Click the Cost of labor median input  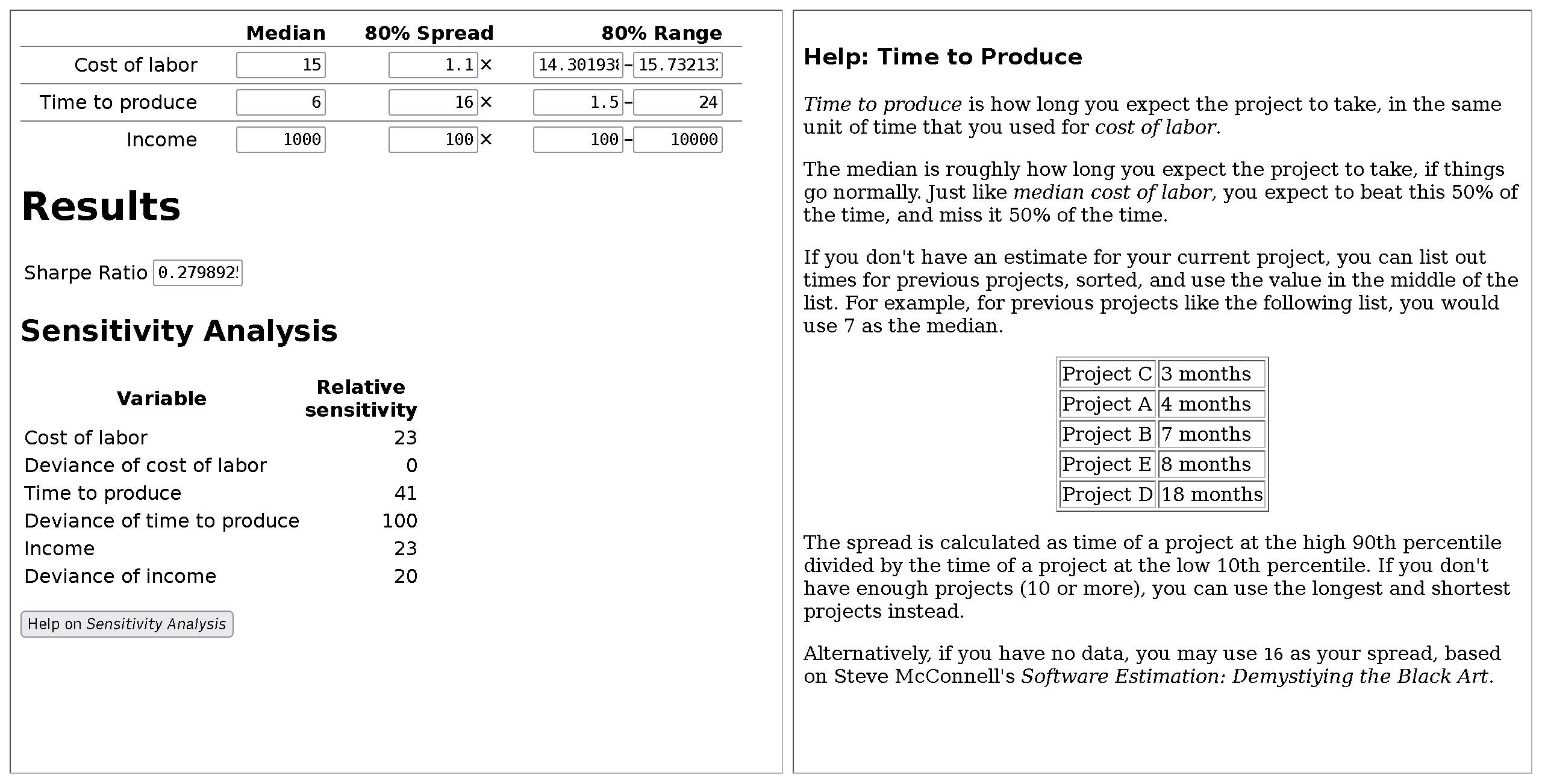point(281,65)
